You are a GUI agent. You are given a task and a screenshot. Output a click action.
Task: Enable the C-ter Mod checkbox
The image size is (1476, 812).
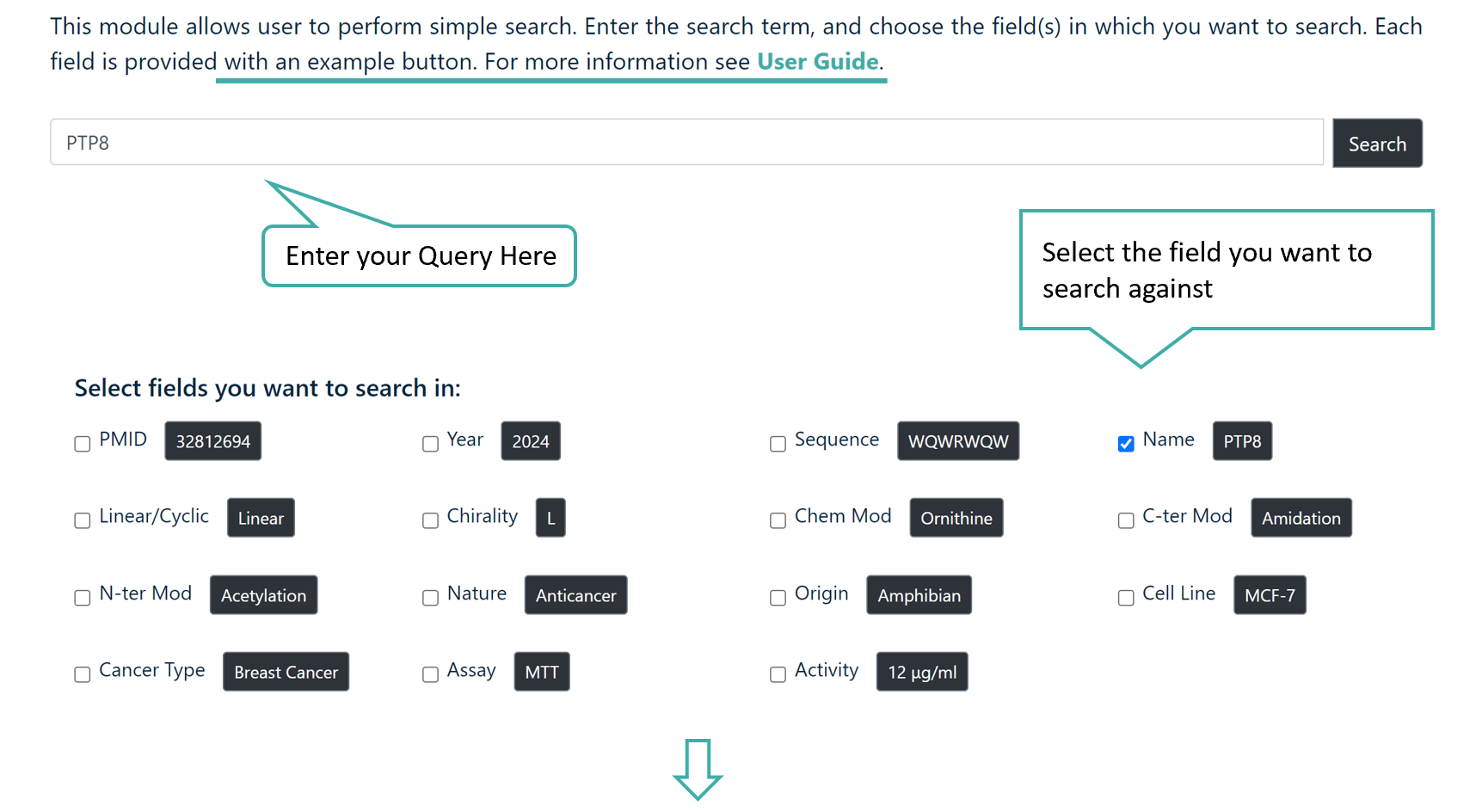(x=1126, y=520)
